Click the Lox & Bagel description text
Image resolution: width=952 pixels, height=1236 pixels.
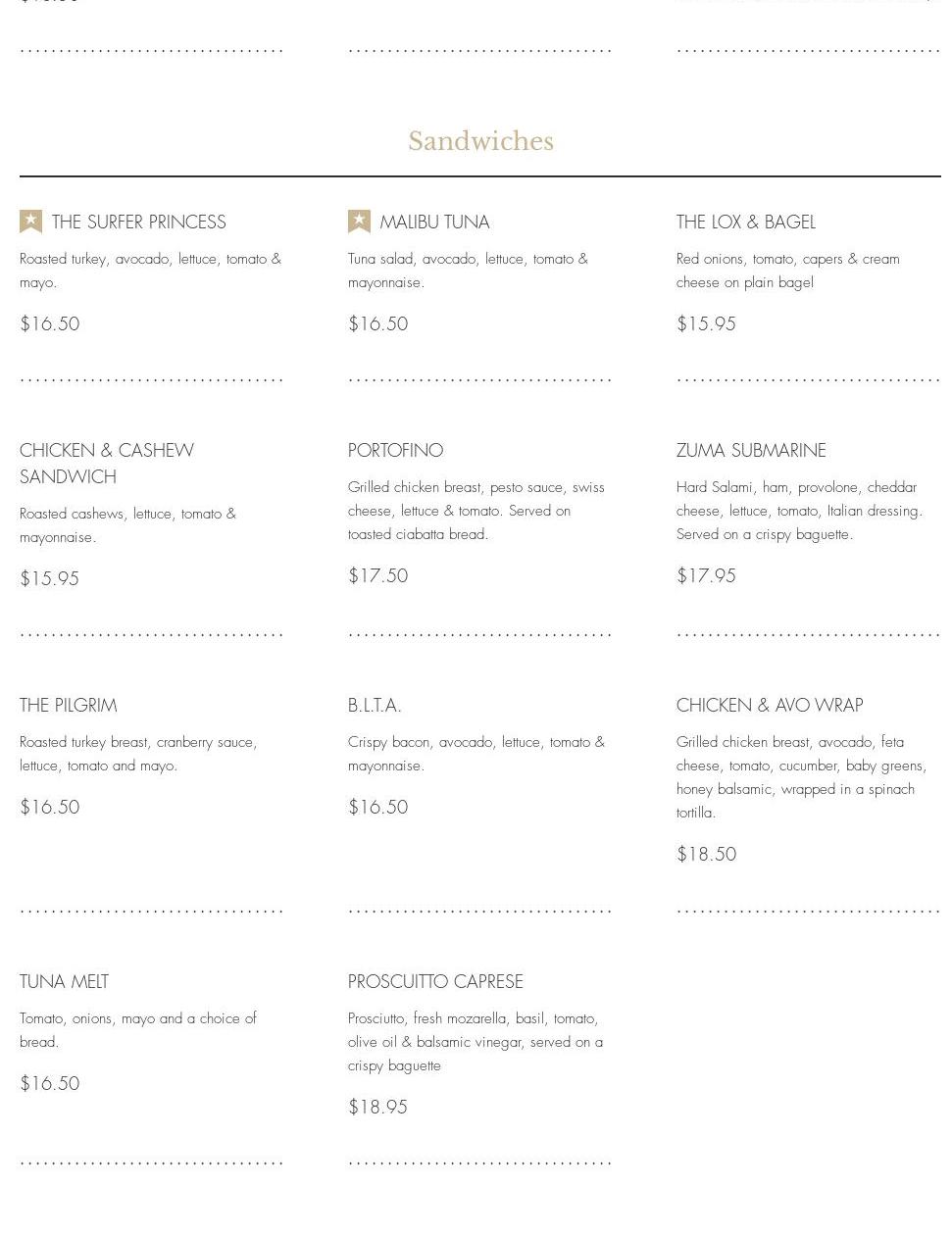[788, 271]
